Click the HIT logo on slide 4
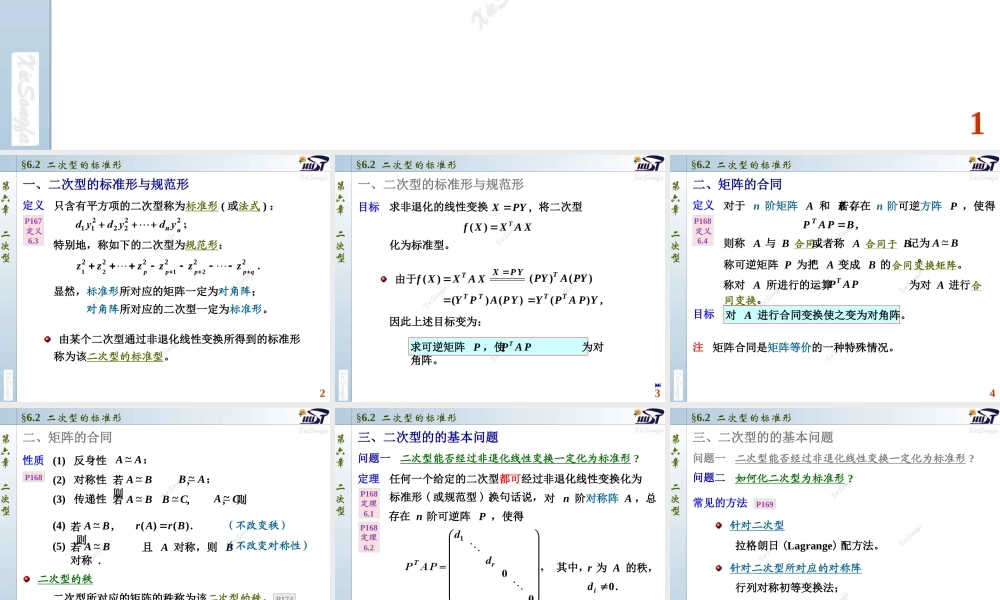Viewport: 1000px width, 600px height. click(982, 164)
